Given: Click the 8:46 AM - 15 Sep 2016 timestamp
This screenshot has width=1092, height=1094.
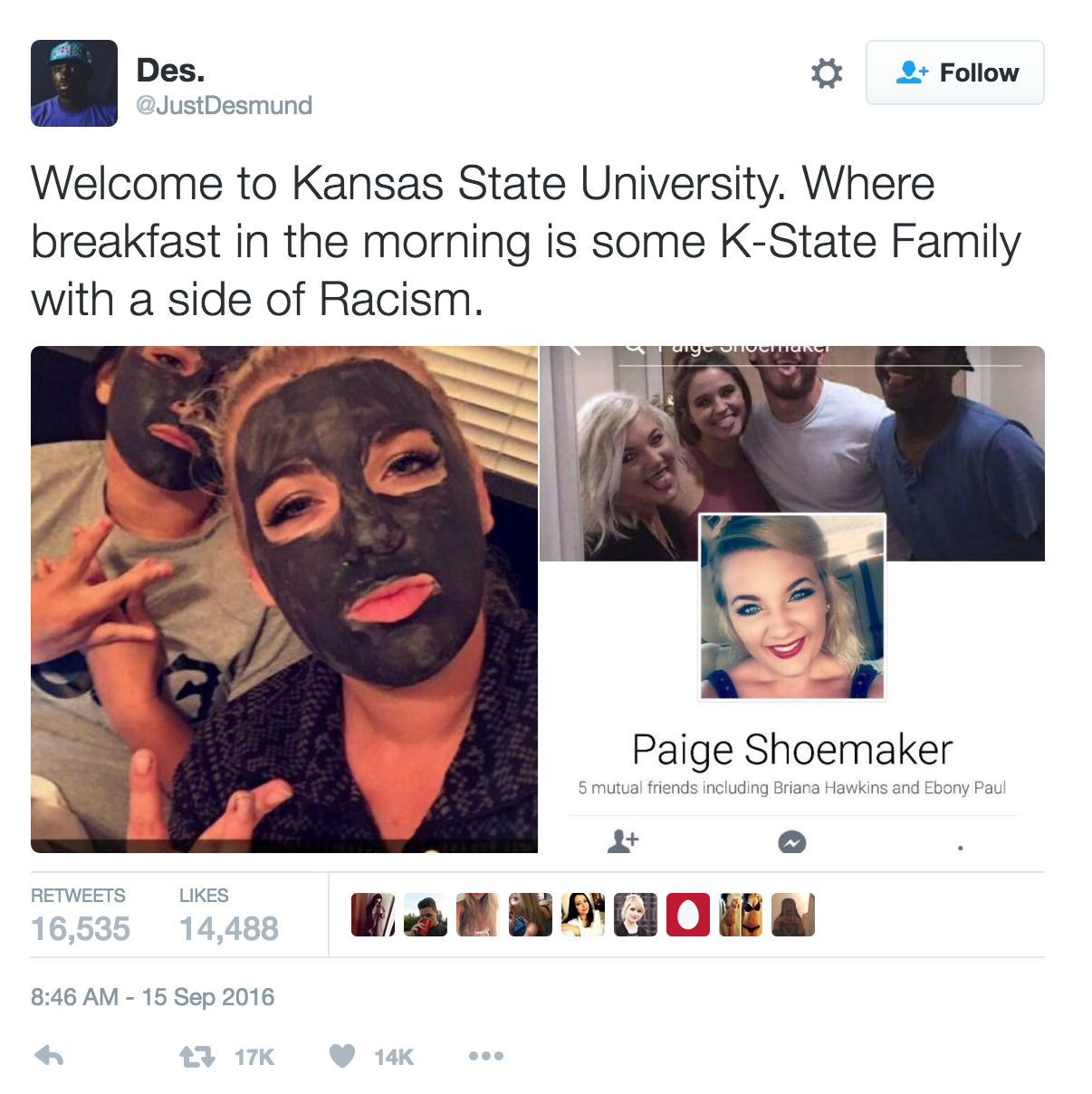Looking at the screenshot, I should tap(152, 997).
